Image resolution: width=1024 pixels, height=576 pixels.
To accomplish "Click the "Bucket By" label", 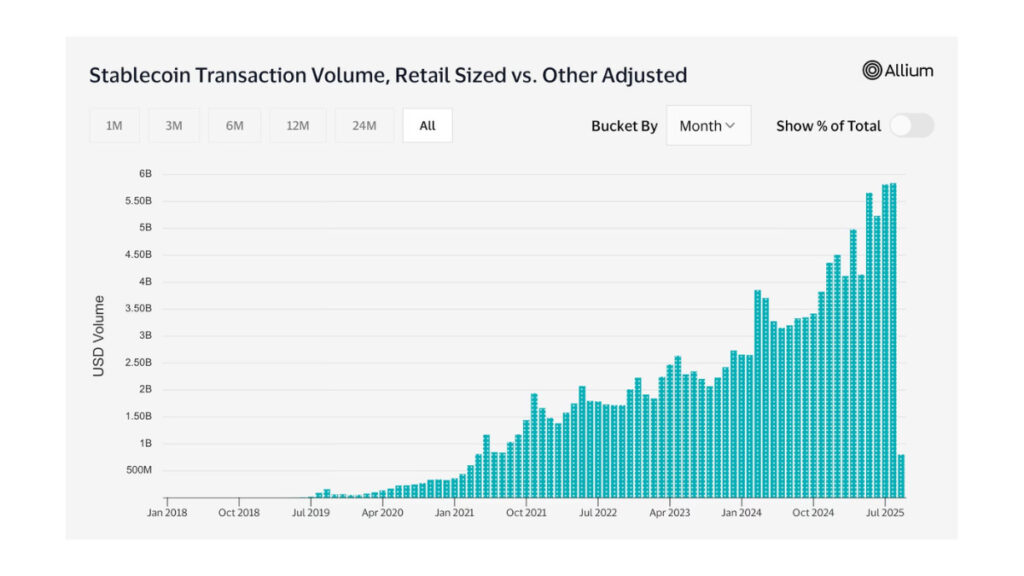I will click(624, 126).
